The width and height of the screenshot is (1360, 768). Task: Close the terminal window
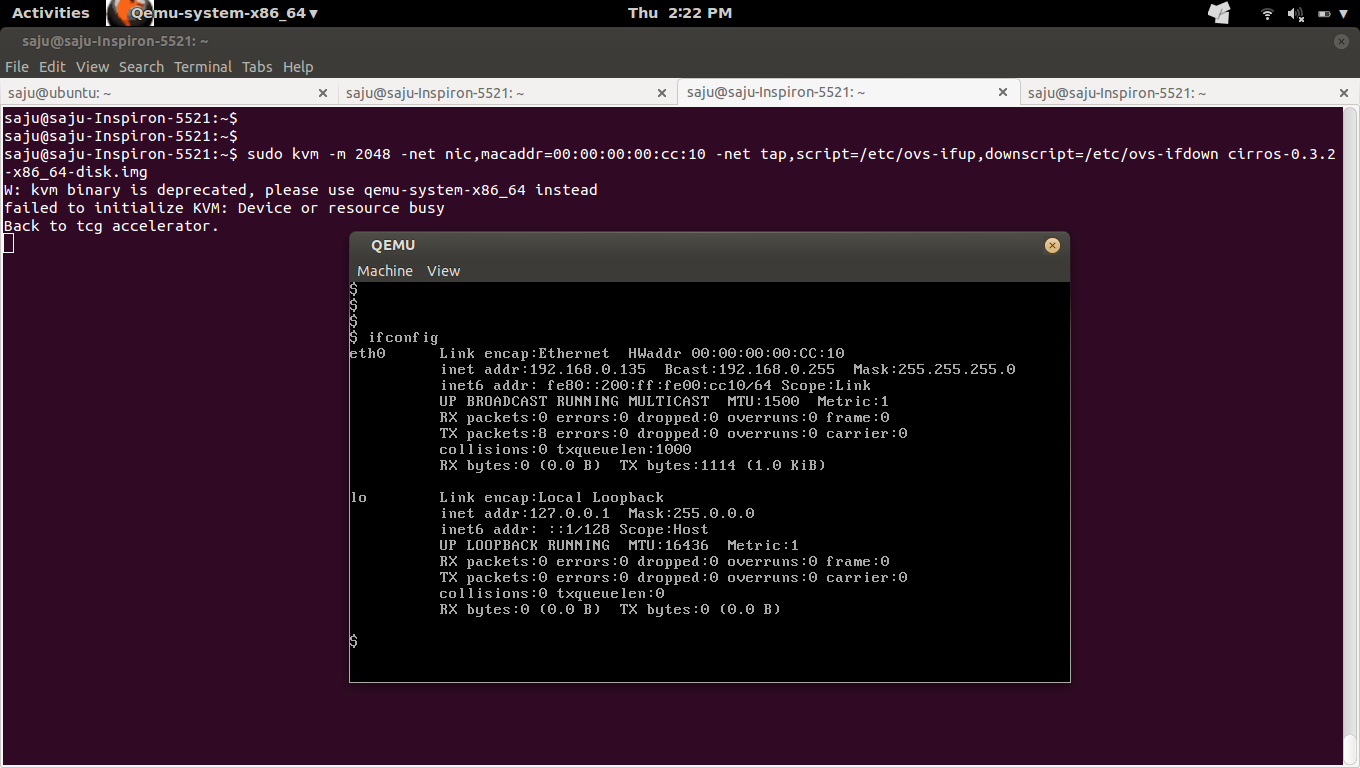[x=1341, y=41]
